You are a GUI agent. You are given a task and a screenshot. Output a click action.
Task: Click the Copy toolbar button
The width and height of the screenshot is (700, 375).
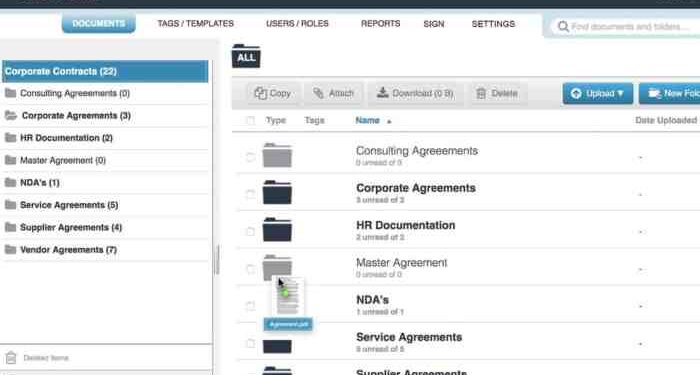pos(272,93)
